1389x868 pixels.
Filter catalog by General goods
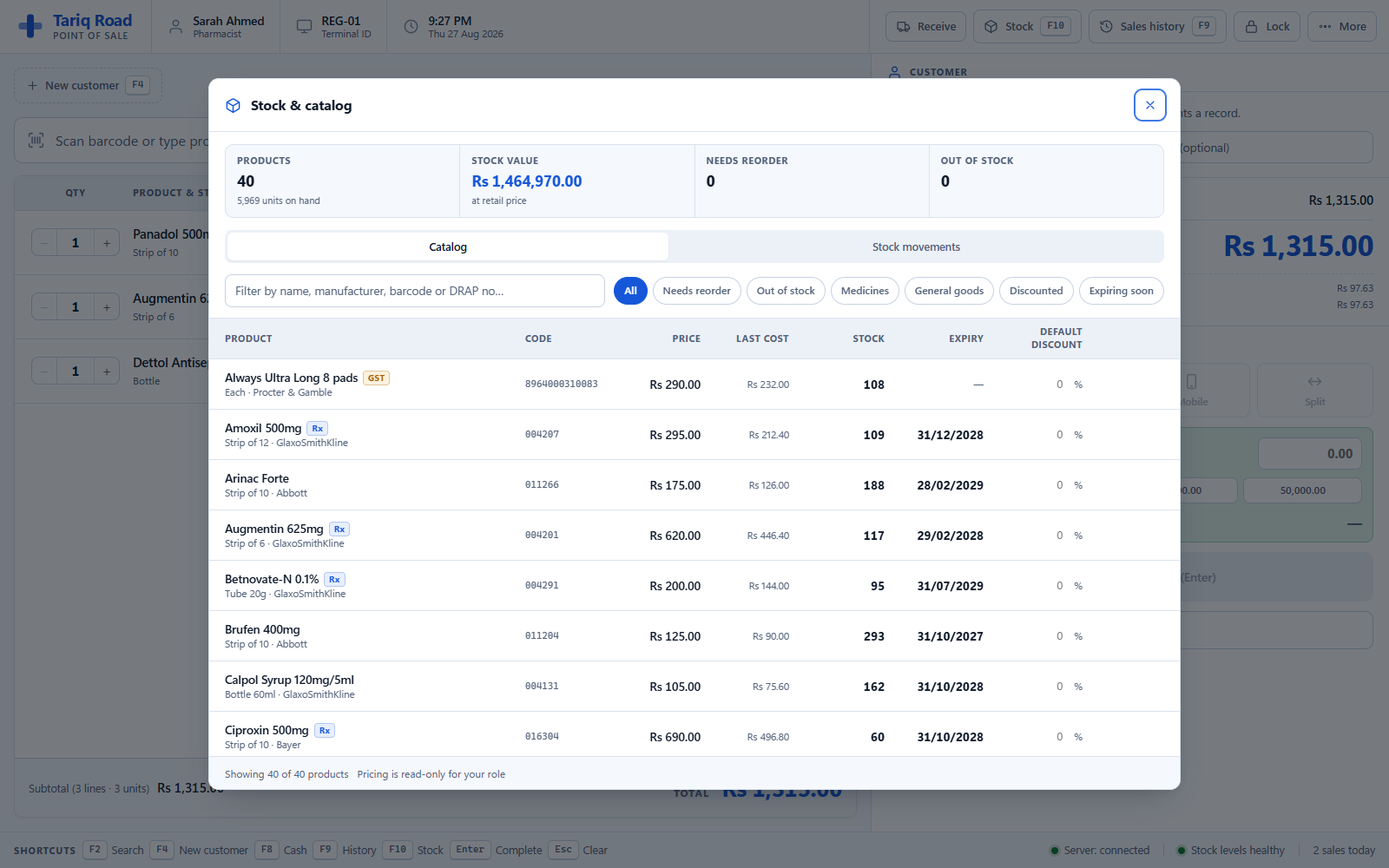point(949,291)
